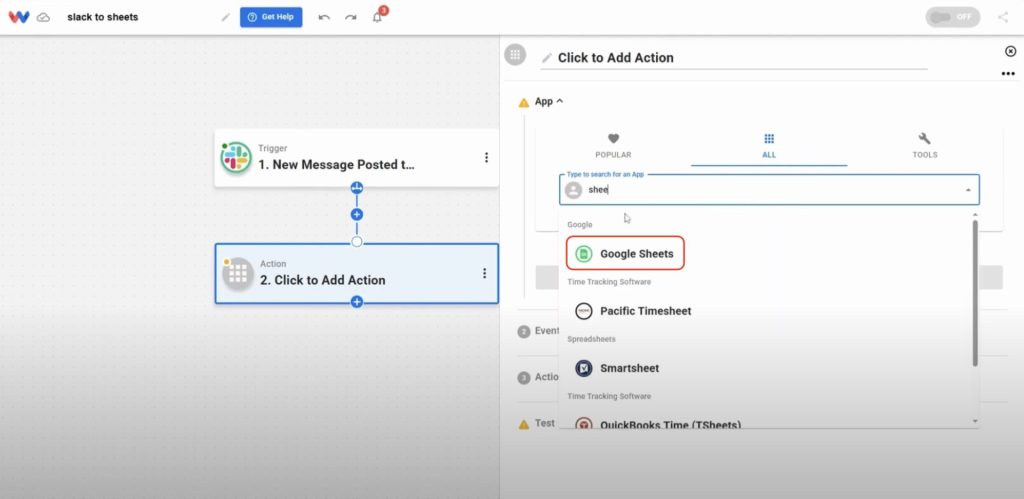The height and width of the screenshot is (499, 1024).
Task: Toggle the workflow ON/OFF switch
Action: pos(952,17)
